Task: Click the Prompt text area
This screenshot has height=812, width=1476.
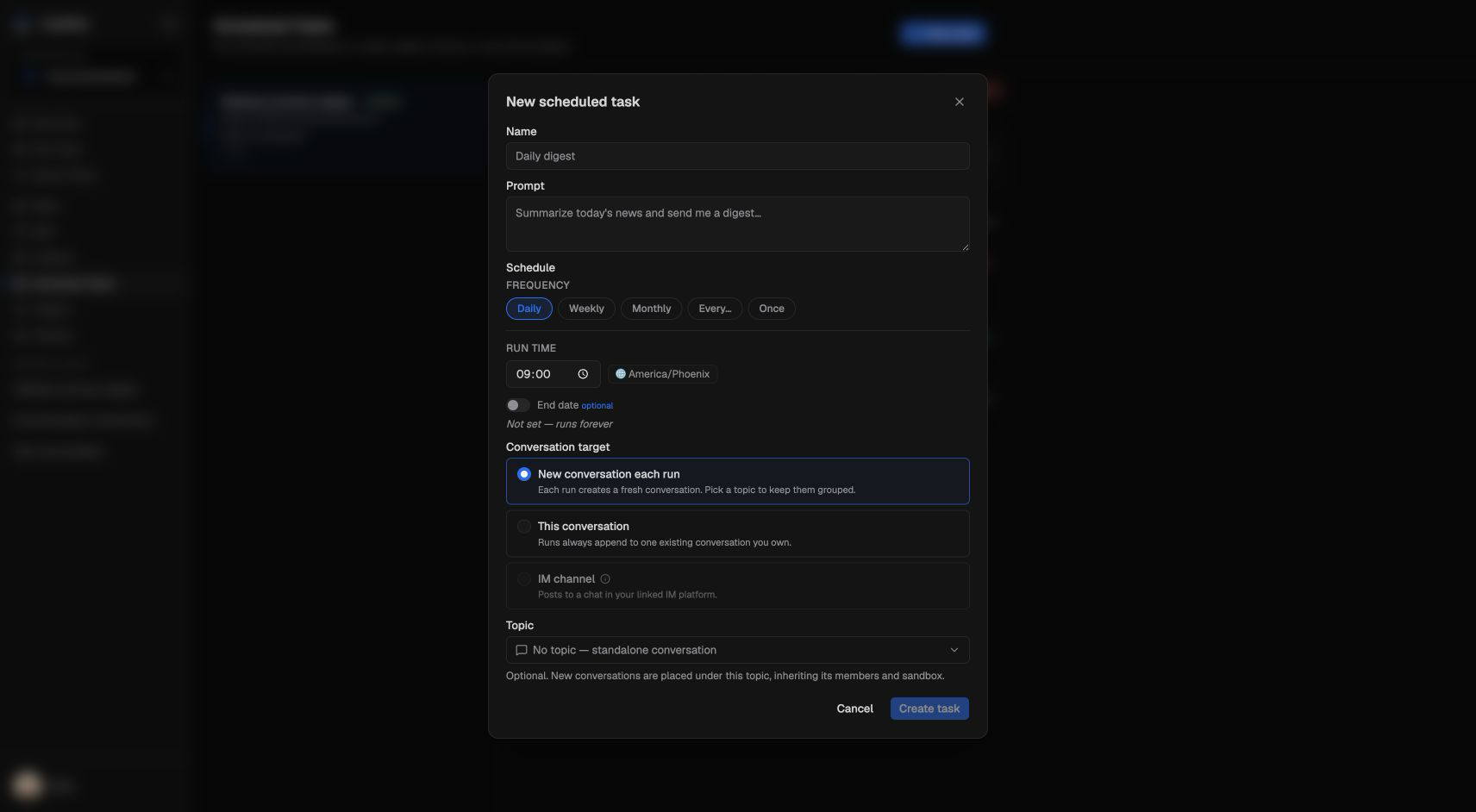Action: tap(737, 224)
